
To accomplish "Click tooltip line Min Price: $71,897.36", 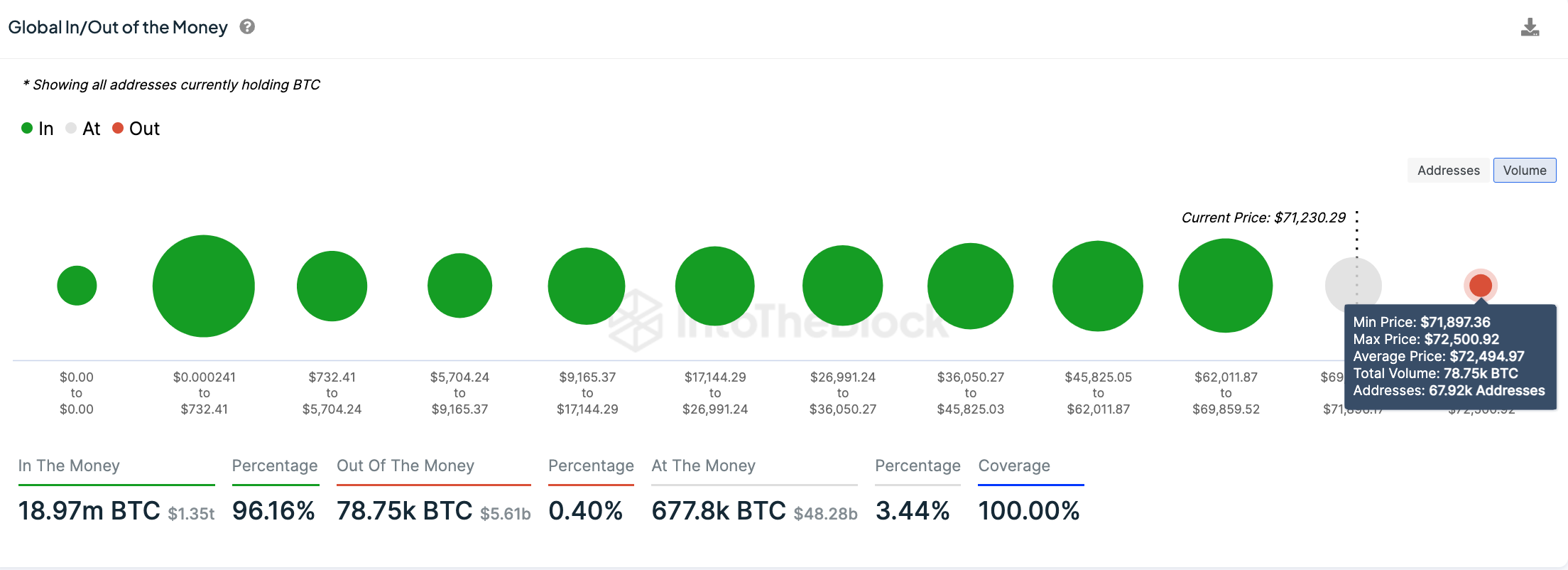I will tap(1422, 322).
